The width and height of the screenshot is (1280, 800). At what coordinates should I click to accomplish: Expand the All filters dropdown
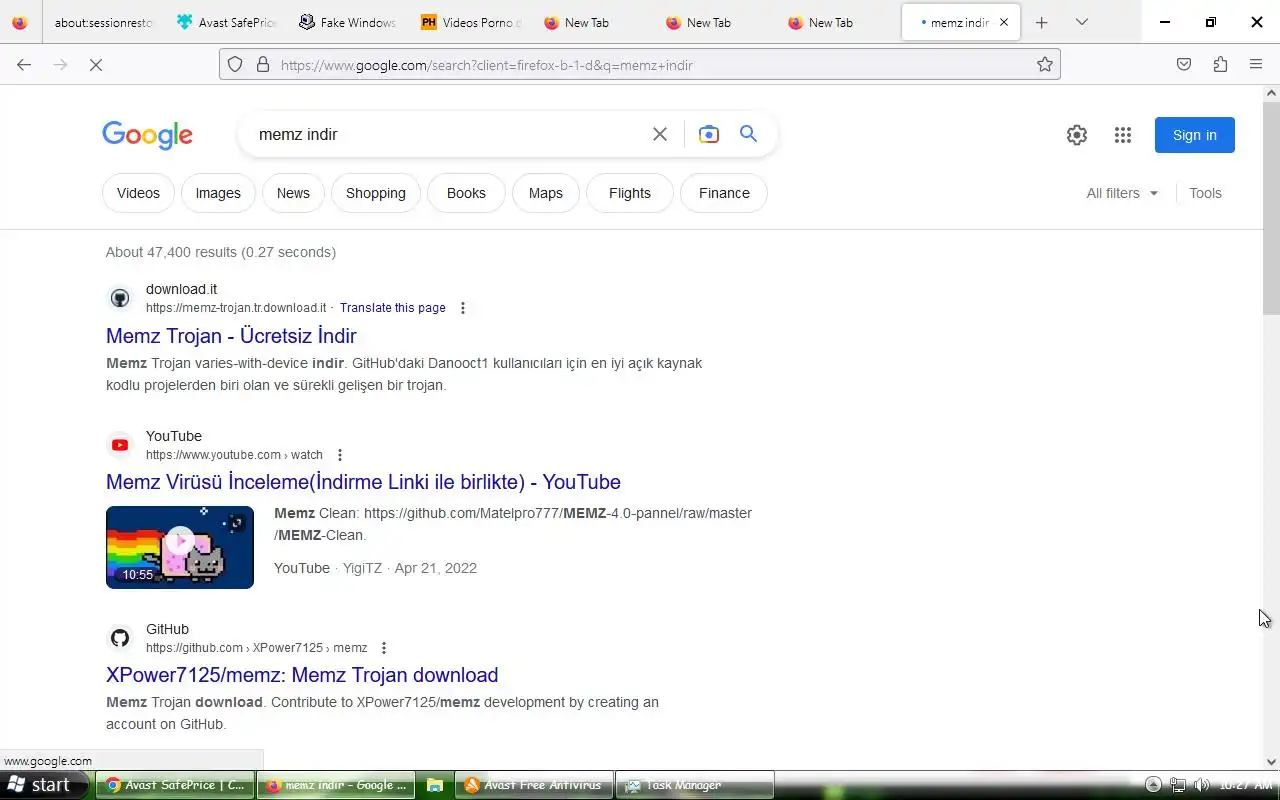pos(1122,193)
